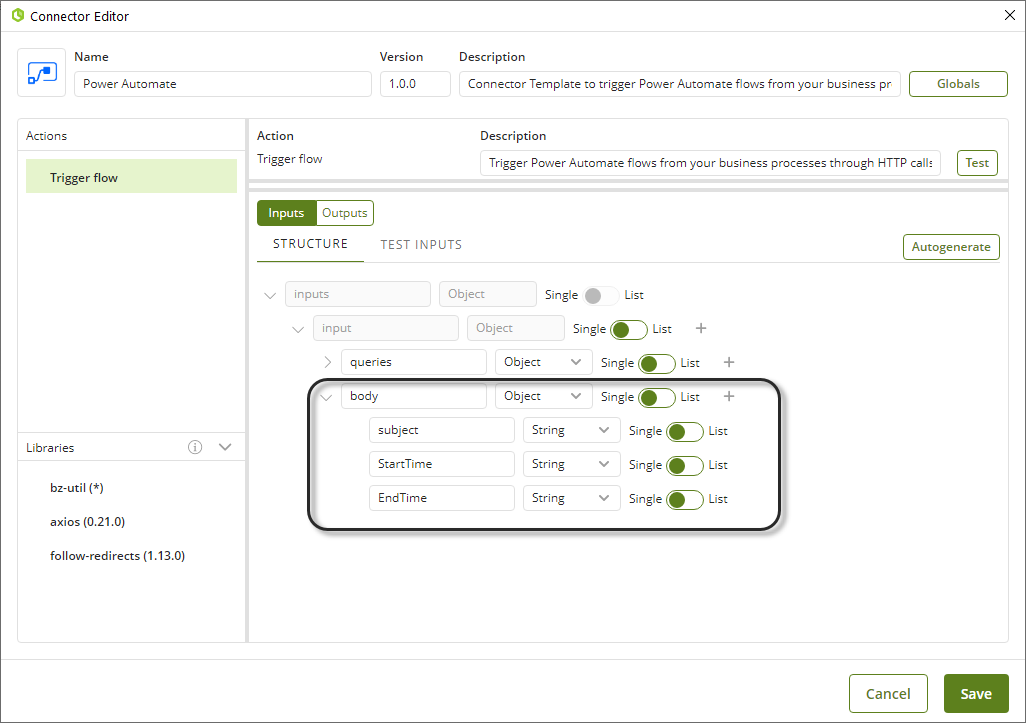Open the TEST INPUTS tab
The image size is (1026, 723).
click(x=421, y=245)
